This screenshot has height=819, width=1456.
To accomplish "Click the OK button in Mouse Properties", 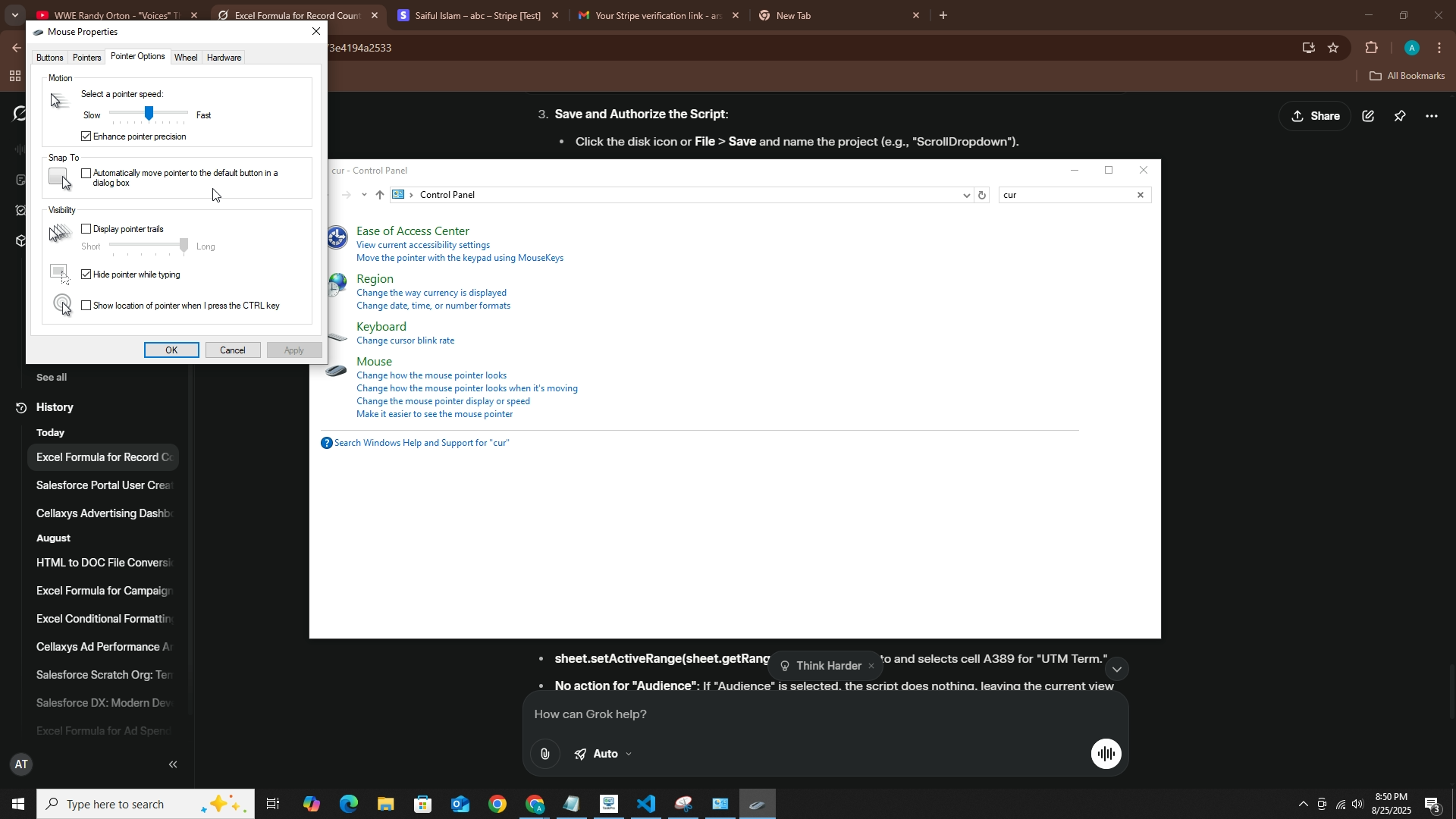I will point(171,350).
